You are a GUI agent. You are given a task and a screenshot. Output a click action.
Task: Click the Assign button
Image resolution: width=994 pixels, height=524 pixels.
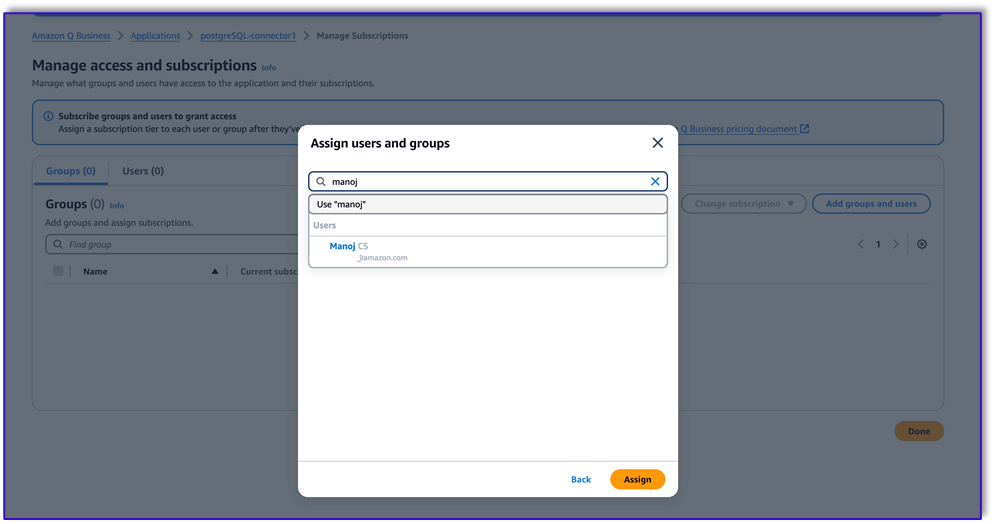click(637, 480)
